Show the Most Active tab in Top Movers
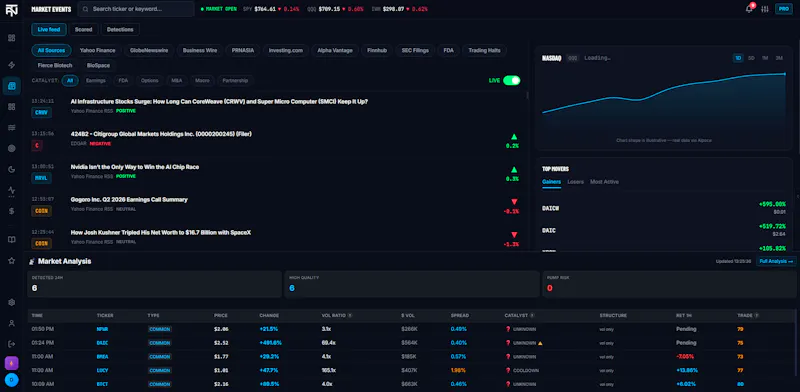800x392 pixels. (x=605, y=182)
